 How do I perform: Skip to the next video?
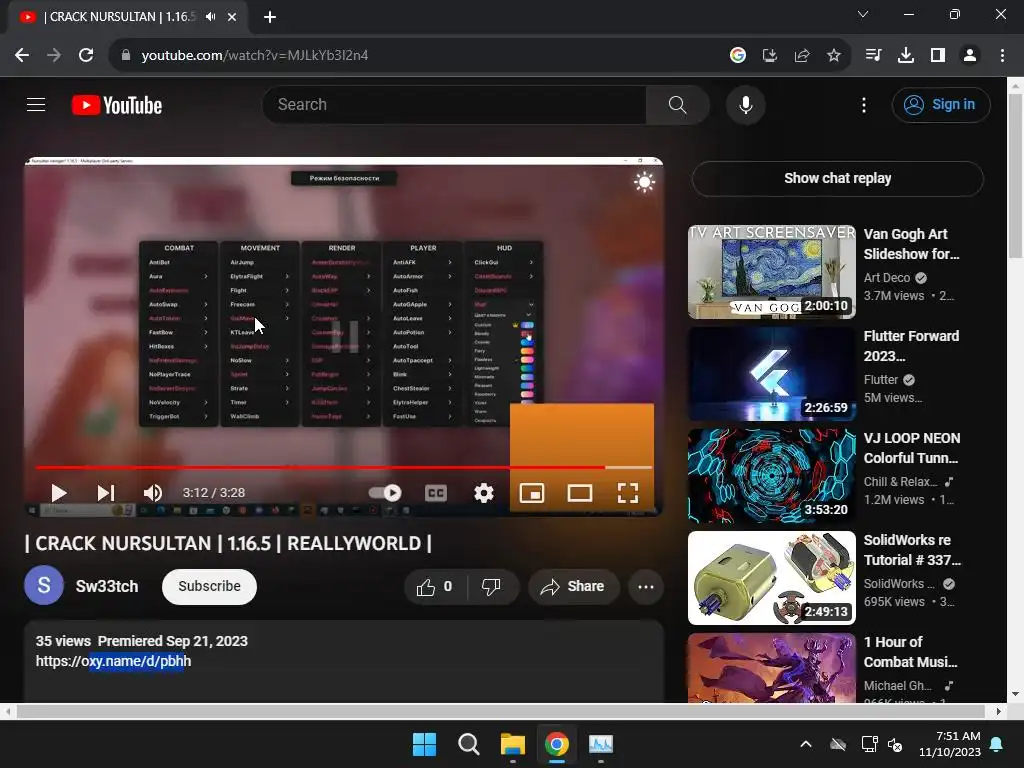pyautogui.click(x=106, y=493)
